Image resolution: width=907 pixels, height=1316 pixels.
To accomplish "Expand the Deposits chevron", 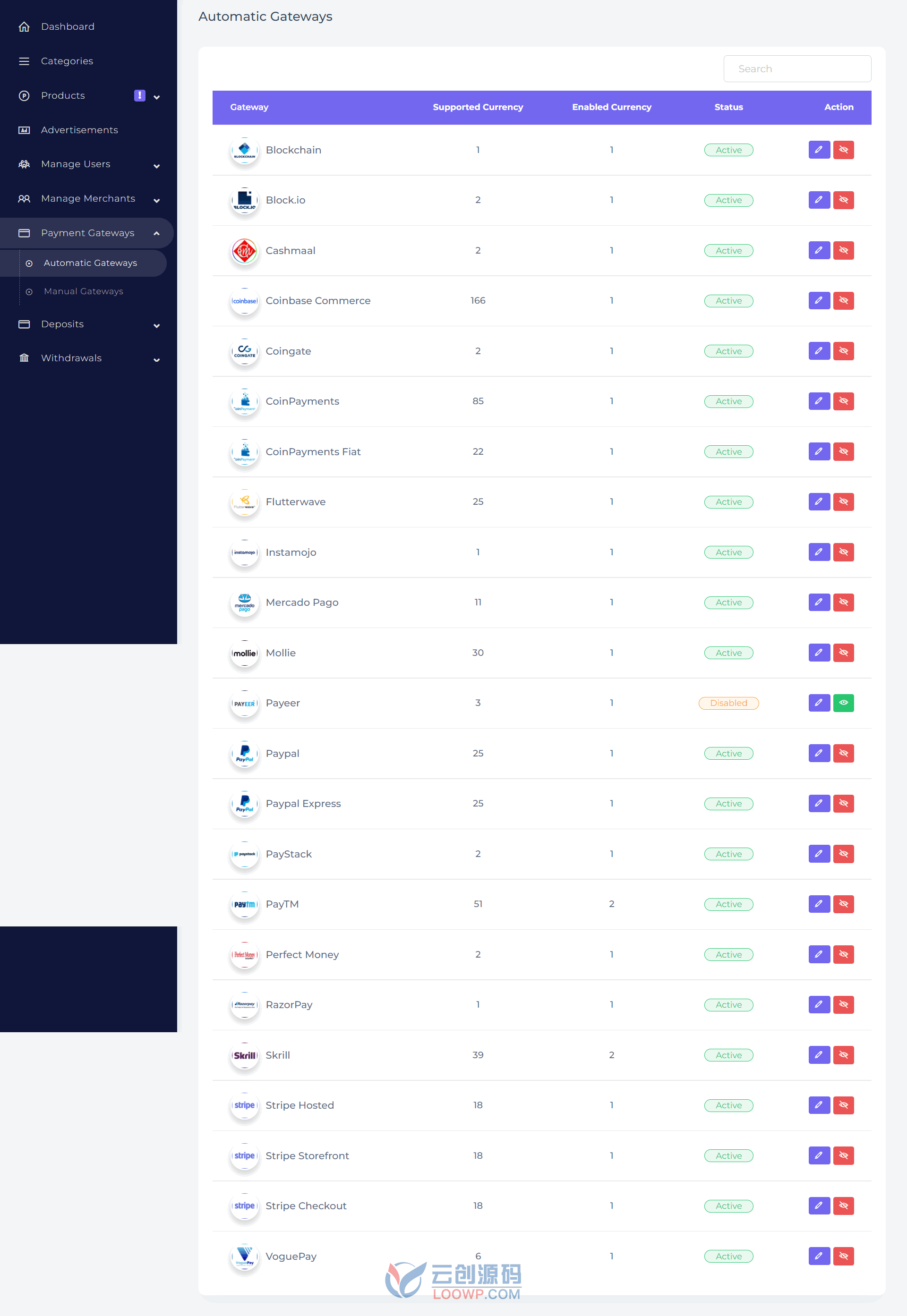I will (157, 325).
